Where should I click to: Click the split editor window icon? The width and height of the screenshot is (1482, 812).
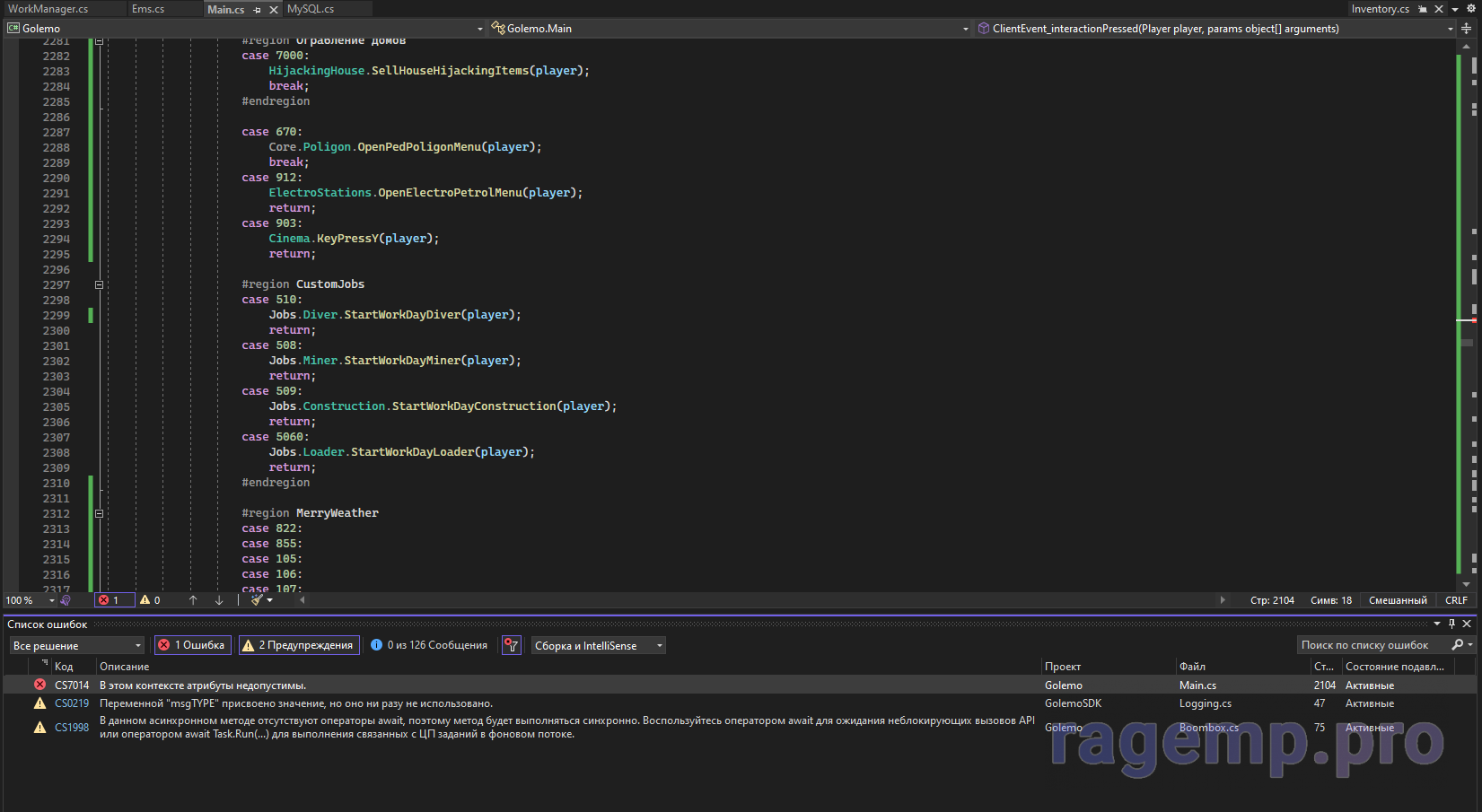[x=1466, y=29]
